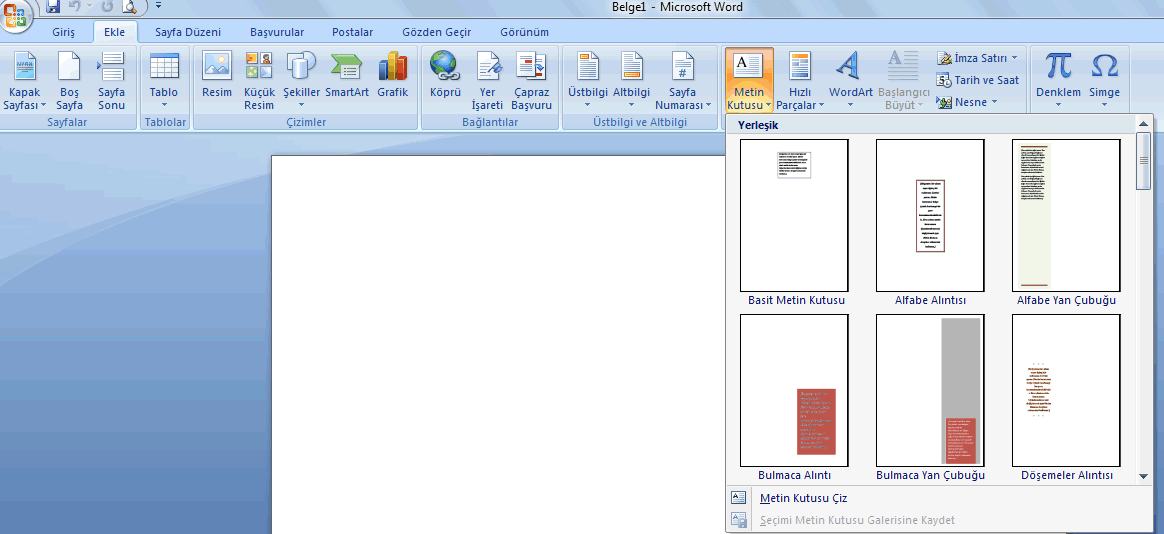The image size is (1164, 534).
Task: Add a Yer İşareti bookmark
Action: (488, 80)
